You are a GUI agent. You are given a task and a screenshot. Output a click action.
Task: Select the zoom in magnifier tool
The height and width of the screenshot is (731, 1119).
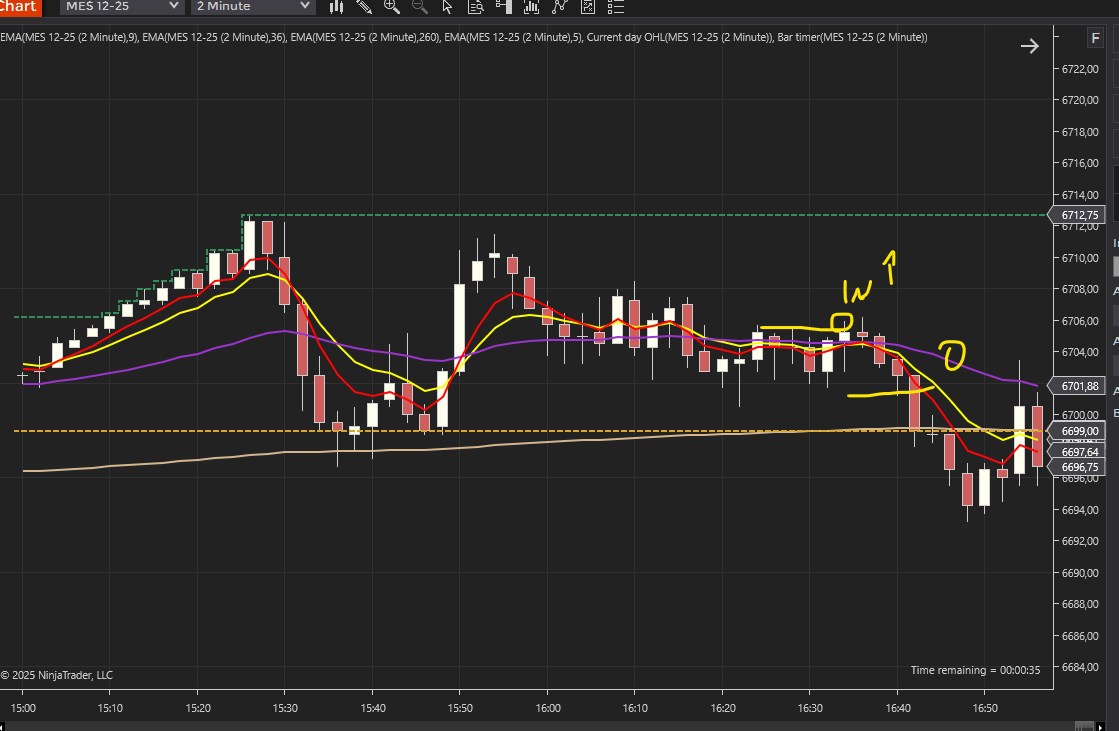(x=392, y=7)
